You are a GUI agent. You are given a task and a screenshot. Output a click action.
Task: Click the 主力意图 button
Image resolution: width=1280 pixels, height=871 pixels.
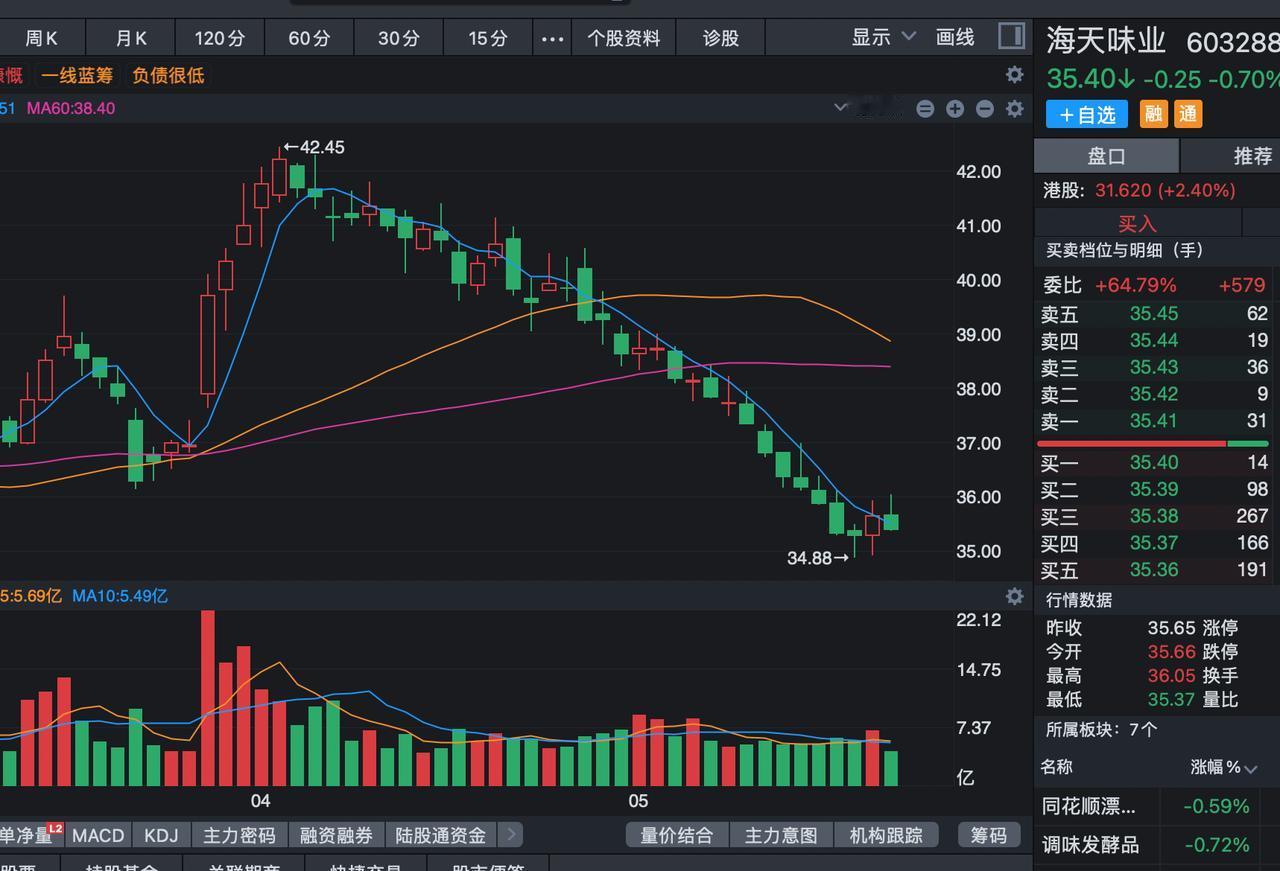(781, 835)
